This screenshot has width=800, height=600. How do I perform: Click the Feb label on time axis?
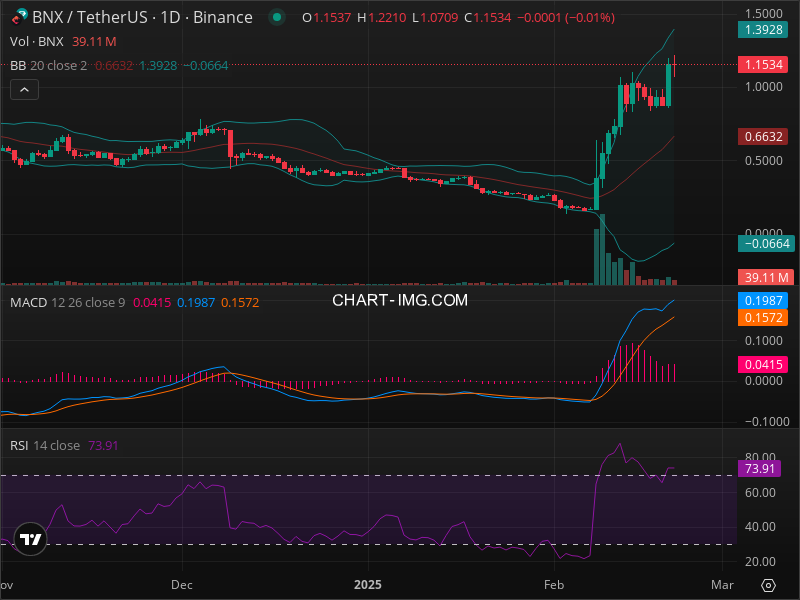coord(554,585)
